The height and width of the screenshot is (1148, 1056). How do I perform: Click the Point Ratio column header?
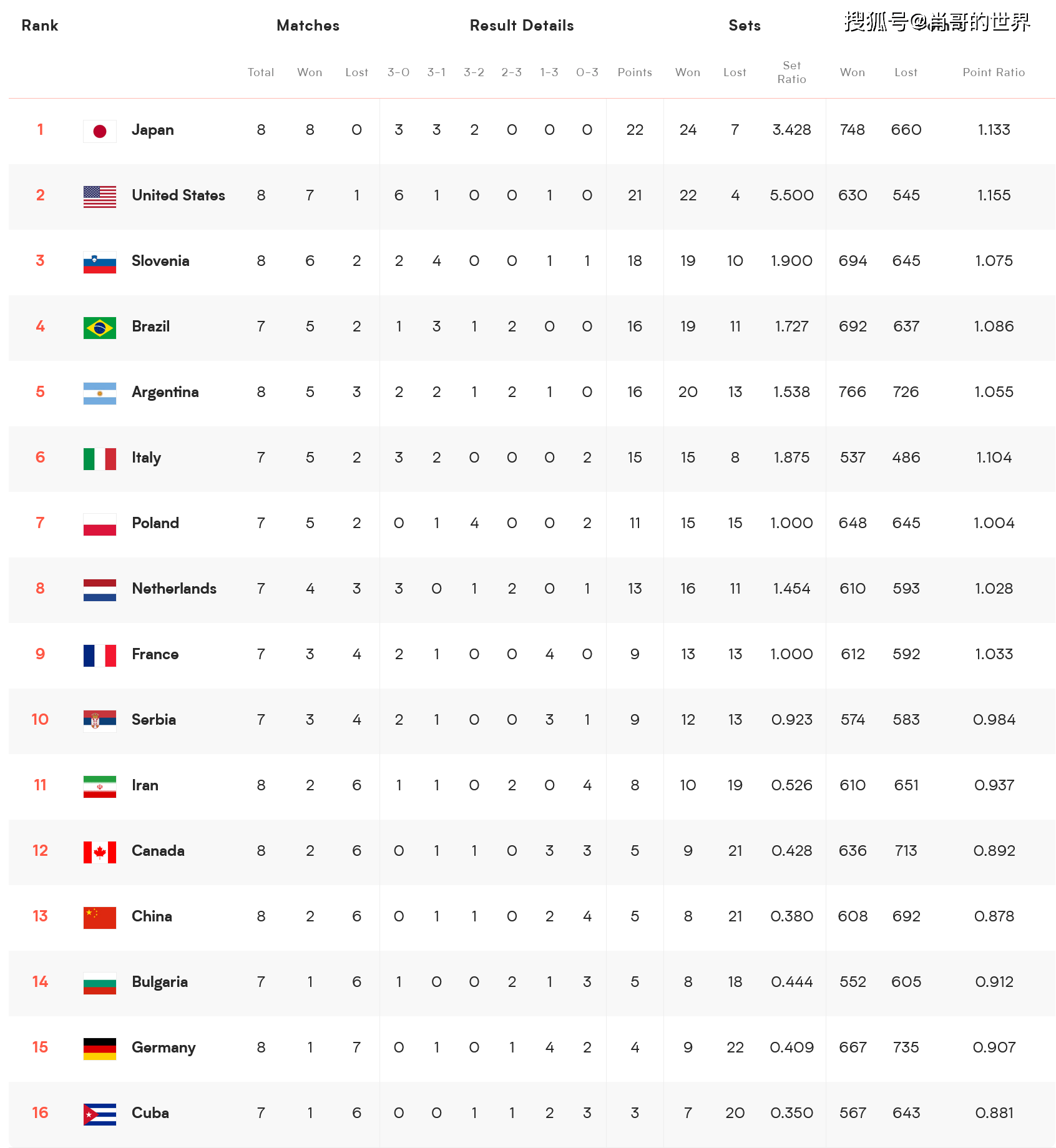[x=994, y=72]
